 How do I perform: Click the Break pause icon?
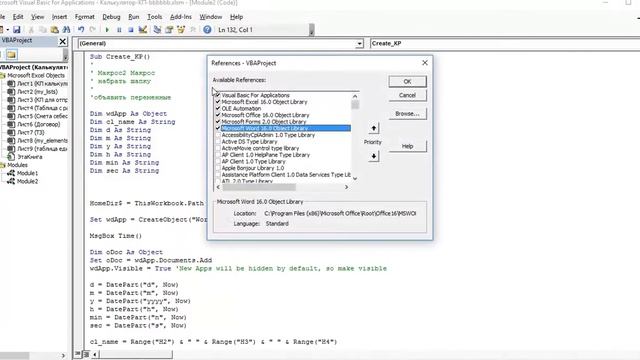tap(119, 30)
